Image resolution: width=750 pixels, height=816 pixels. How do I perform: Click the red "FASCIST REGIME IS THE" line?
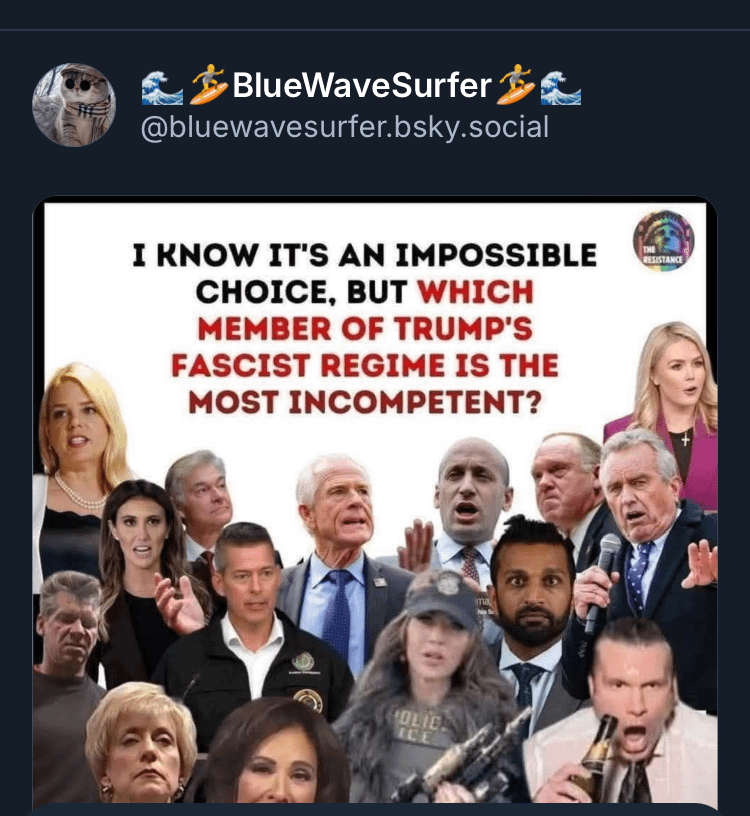(365, 365)
